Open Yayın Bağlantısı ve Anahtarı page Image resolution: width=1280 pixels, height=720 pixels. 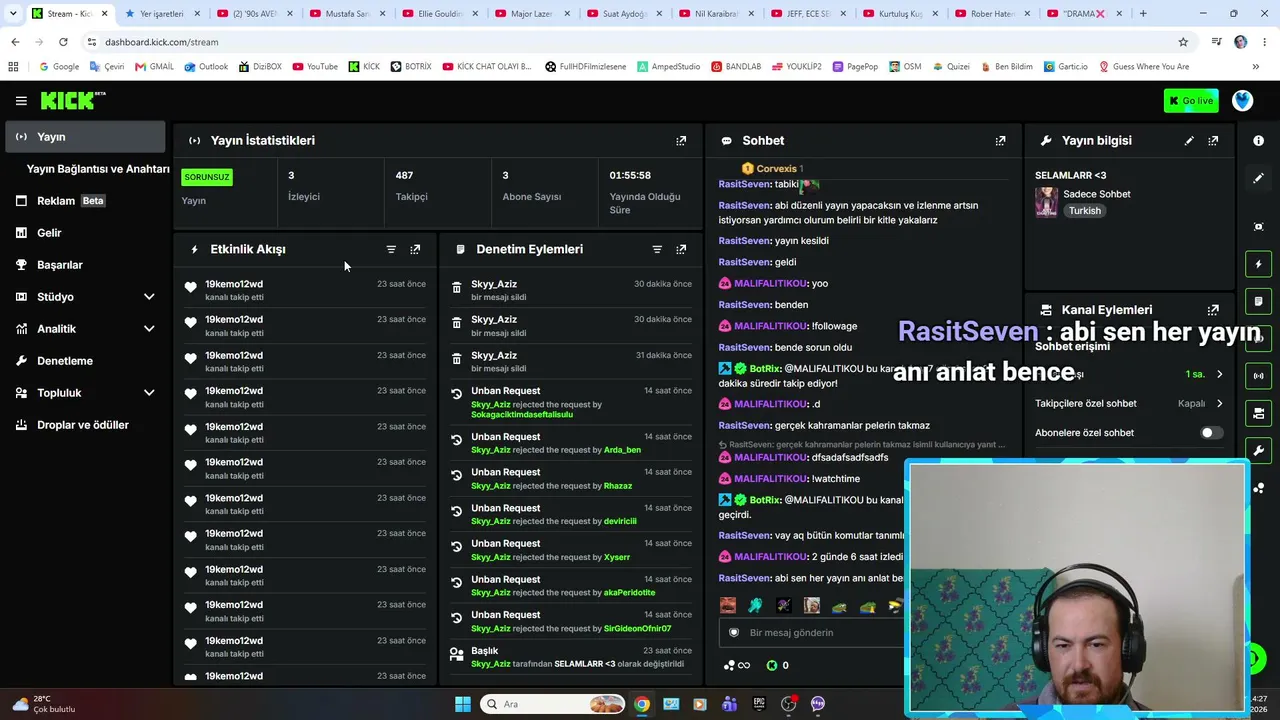tap(98, 169)
